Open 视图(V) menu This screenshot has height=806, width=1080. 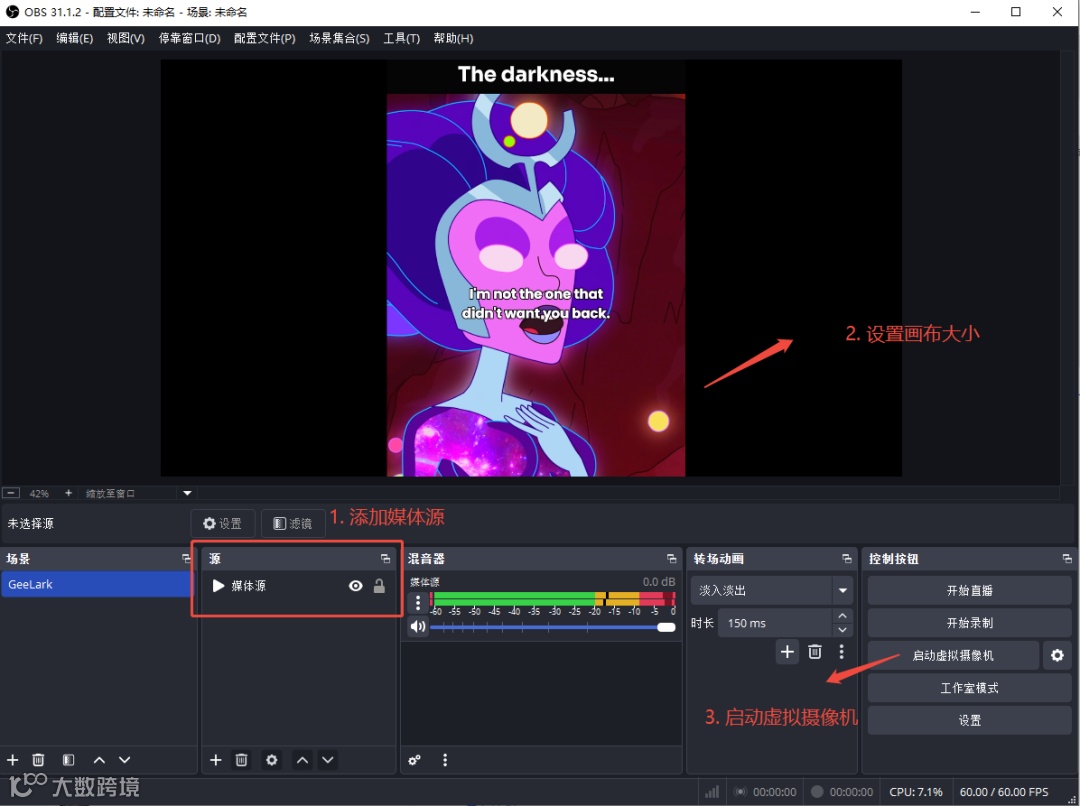click(x=125, y=38)
